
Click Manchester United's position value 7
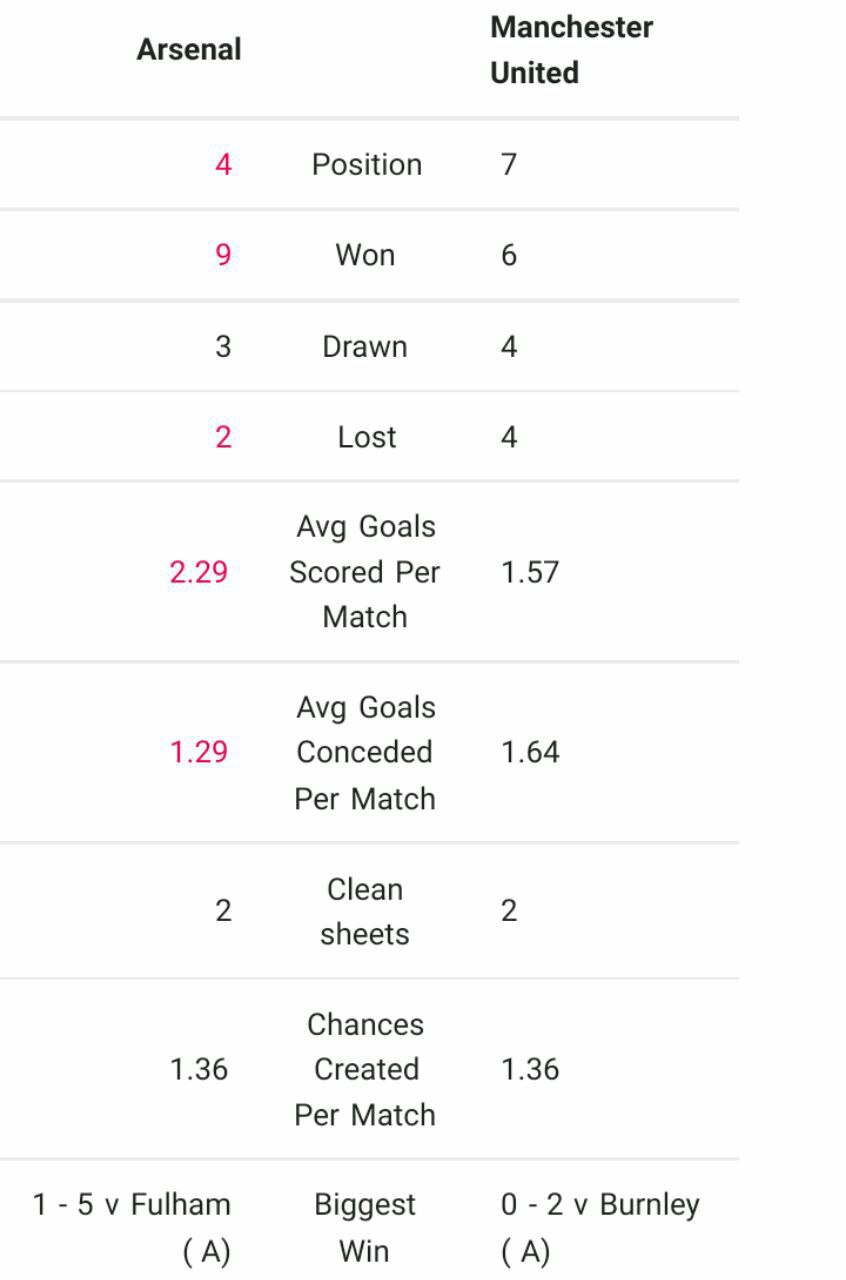pyautogui.click(x=509, y=164)
